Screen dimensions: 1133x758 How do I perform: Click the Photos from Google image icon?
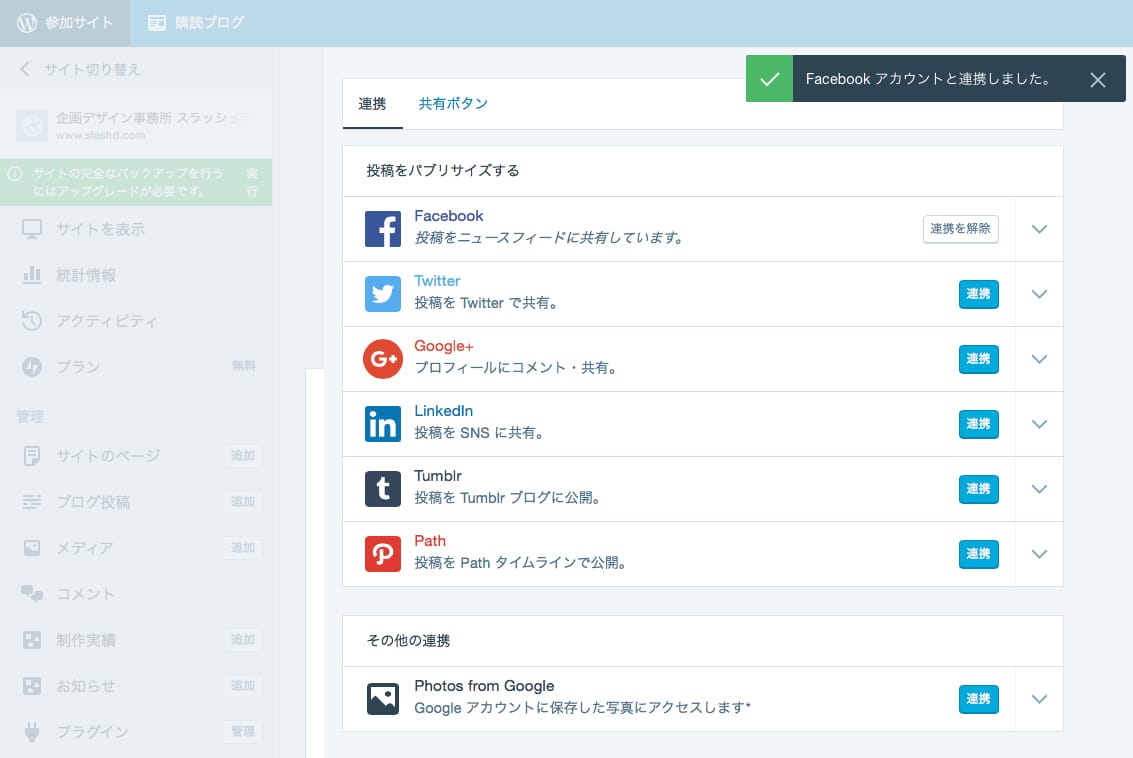point(383,699)
